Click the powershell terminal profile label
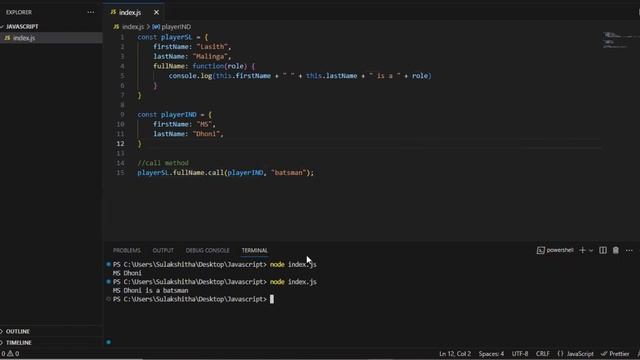 pos(555,250)
